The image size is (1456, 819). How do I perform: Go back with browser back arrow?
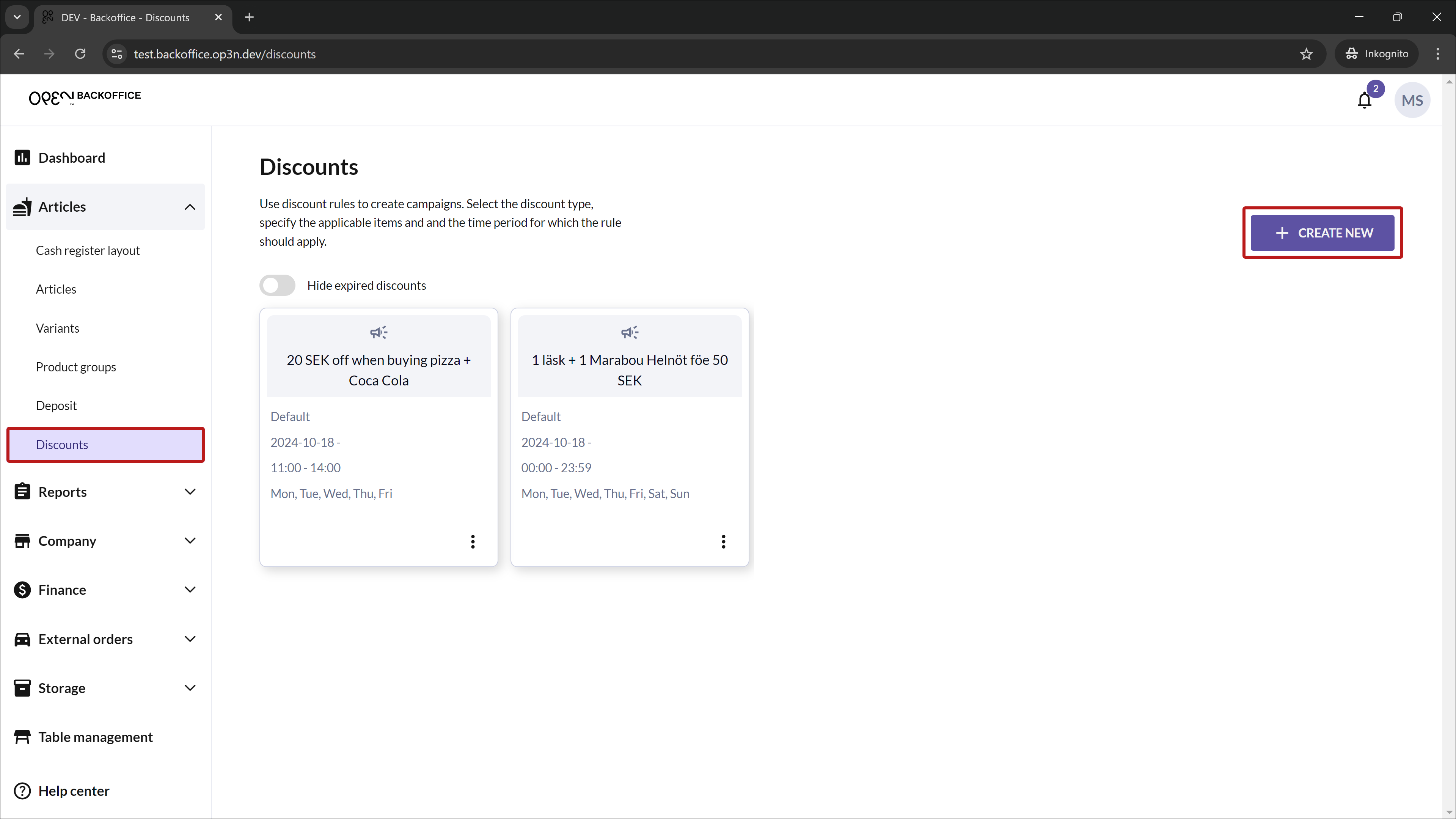(19, 54)
